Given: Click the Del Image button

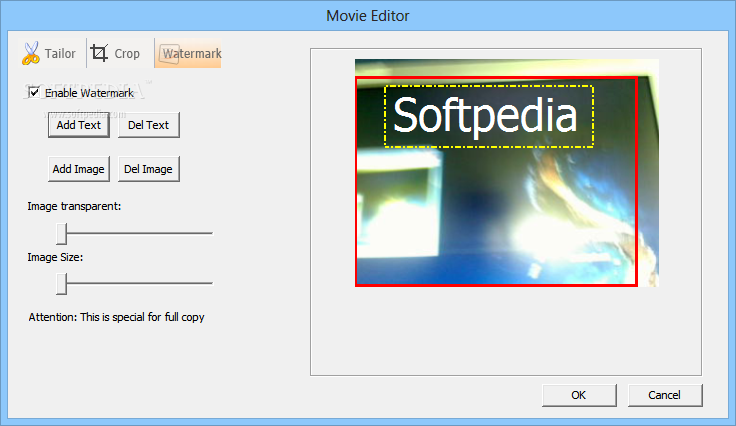Looking at the screenshot, I should pos(148,169).
